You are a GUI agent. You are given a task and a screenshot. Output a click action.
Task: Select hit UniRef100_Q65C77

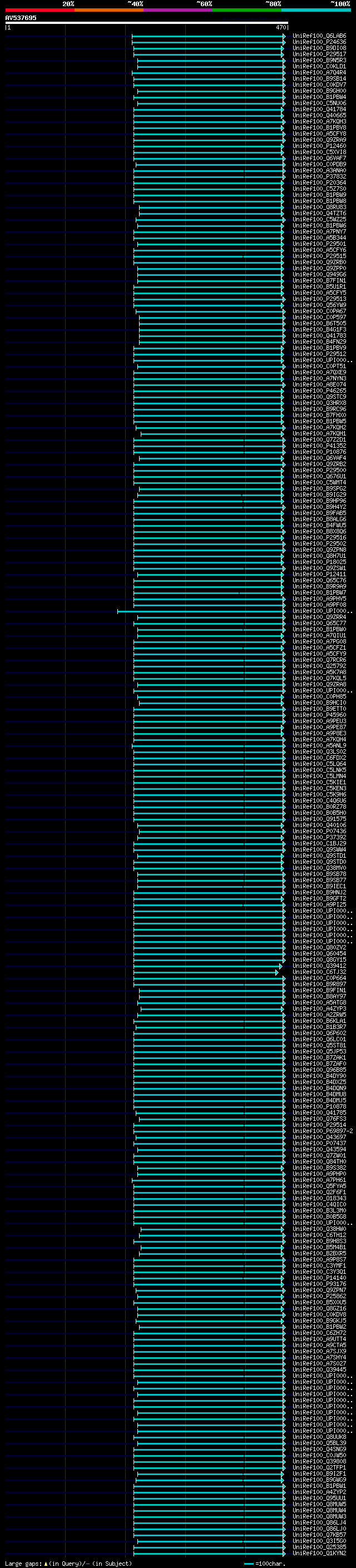319,624
